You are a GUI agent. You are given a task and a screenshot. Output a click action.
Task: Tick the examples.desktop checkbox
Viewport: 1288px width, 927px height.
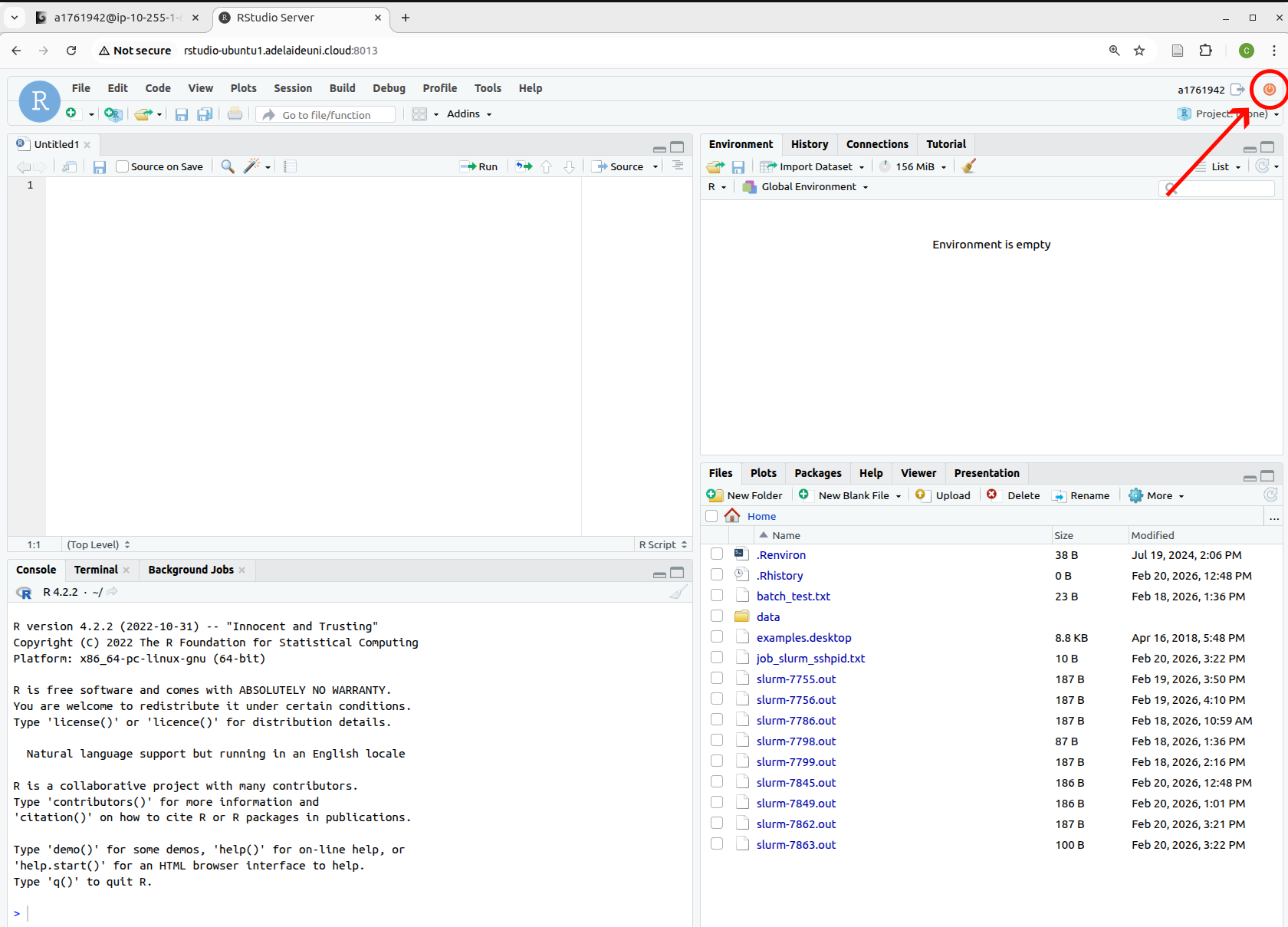point(717,637)
